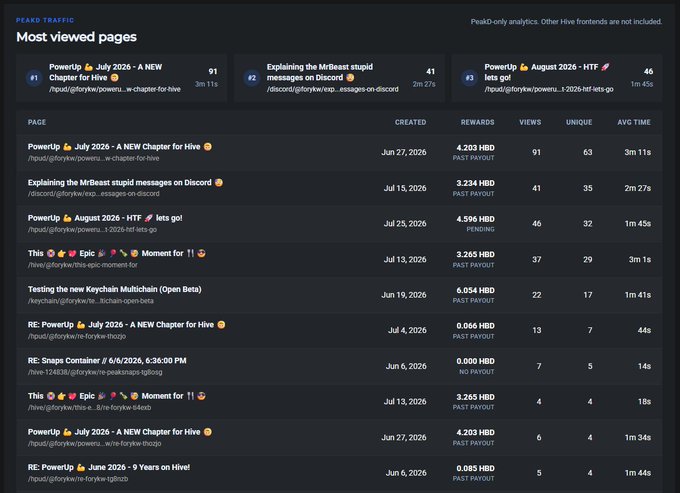Viewport: 680px width, 493px height.
Task: Click path '/keychain/@forykw/te...ltichain-open-beta'
Action: click(91, 301)
